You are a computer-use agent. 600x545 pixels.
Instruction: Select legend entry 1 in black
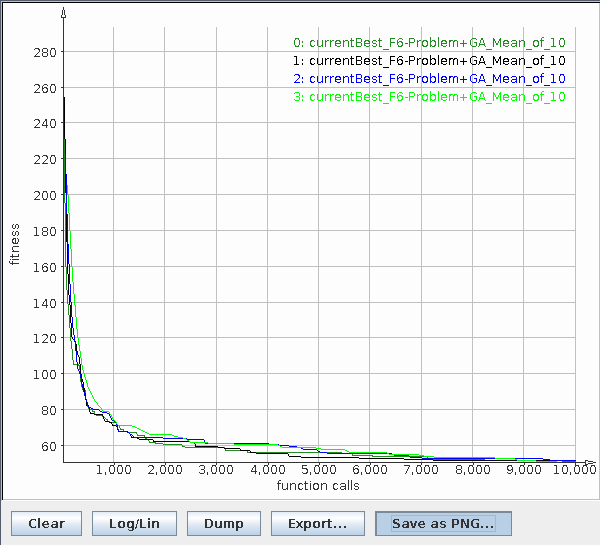[x=429, y=61]
